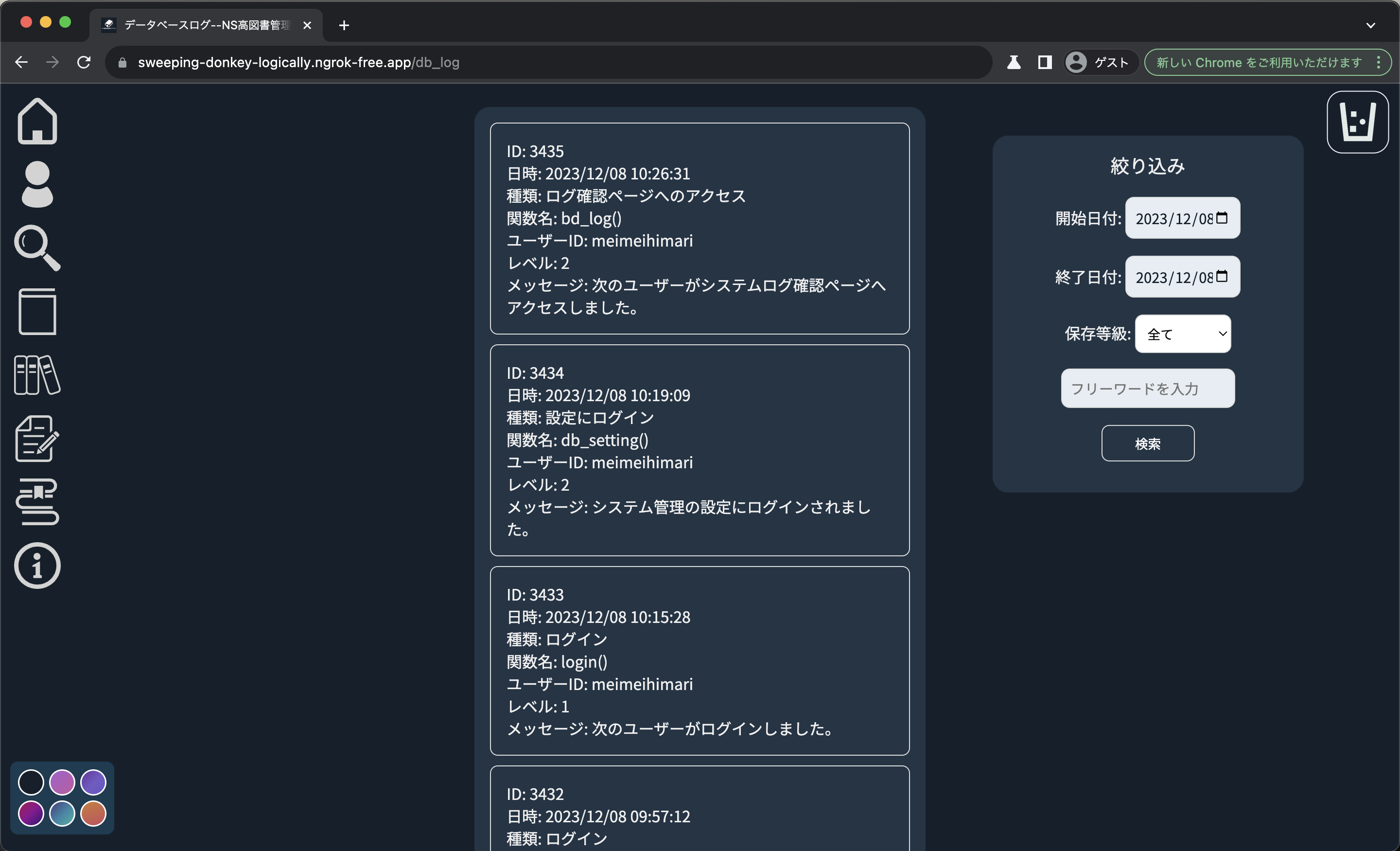
Task: Open calendar picker for 終了日付
Action: (x=1222, y=277)
